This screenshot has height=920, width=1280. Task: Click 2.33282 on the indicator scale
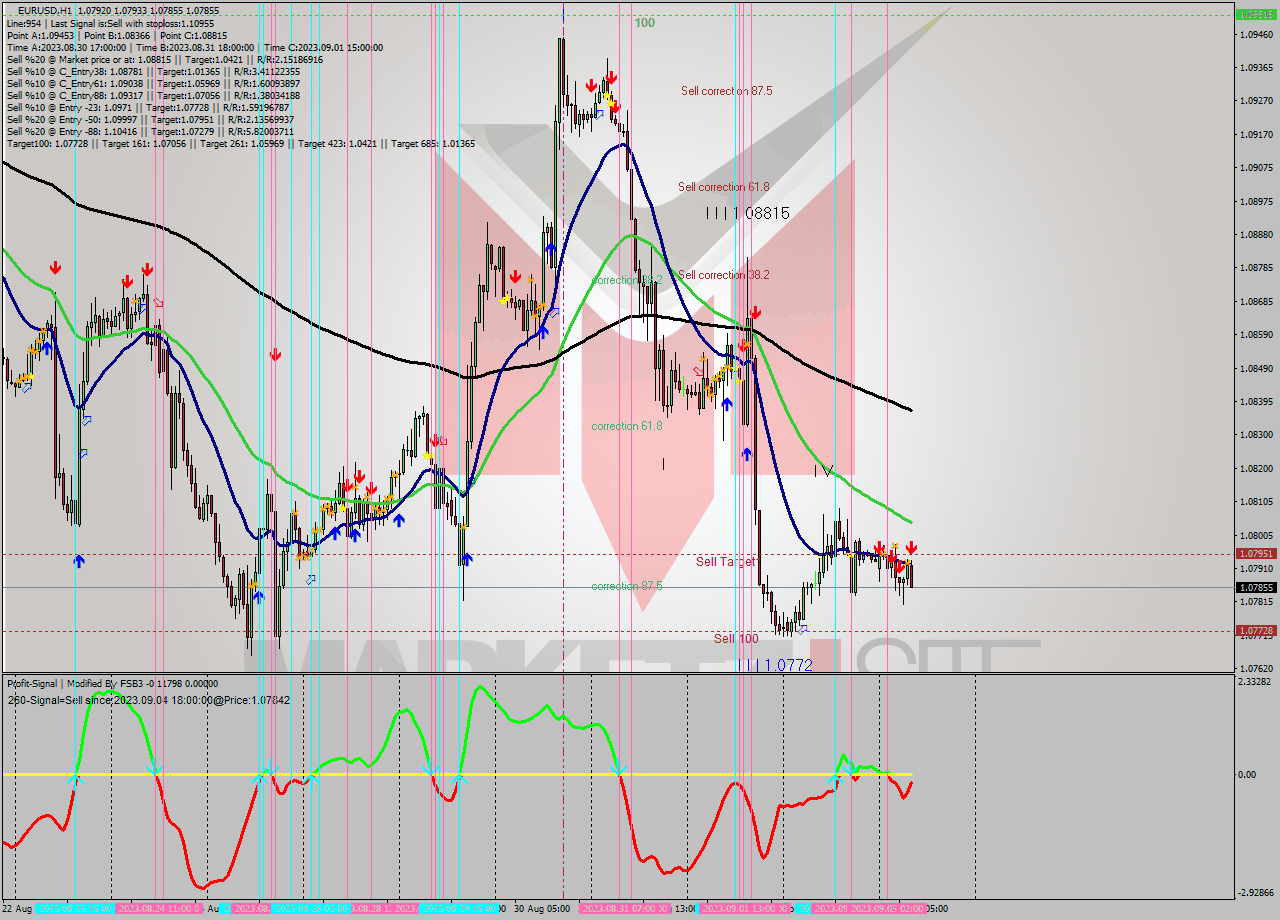(x=1256, y=682)
